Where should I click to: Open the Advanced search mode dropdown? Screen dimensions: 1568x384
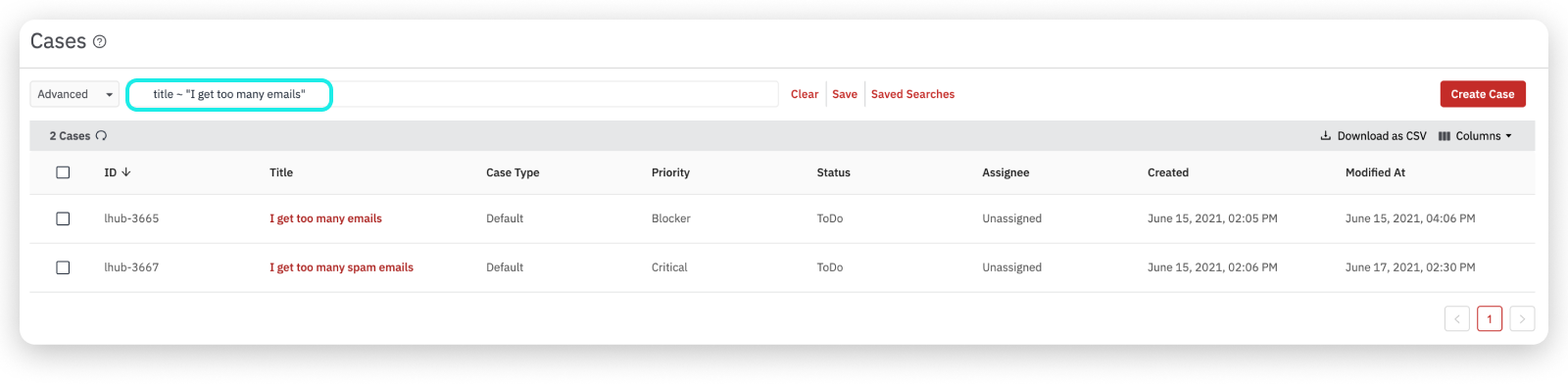pos(74,94)
